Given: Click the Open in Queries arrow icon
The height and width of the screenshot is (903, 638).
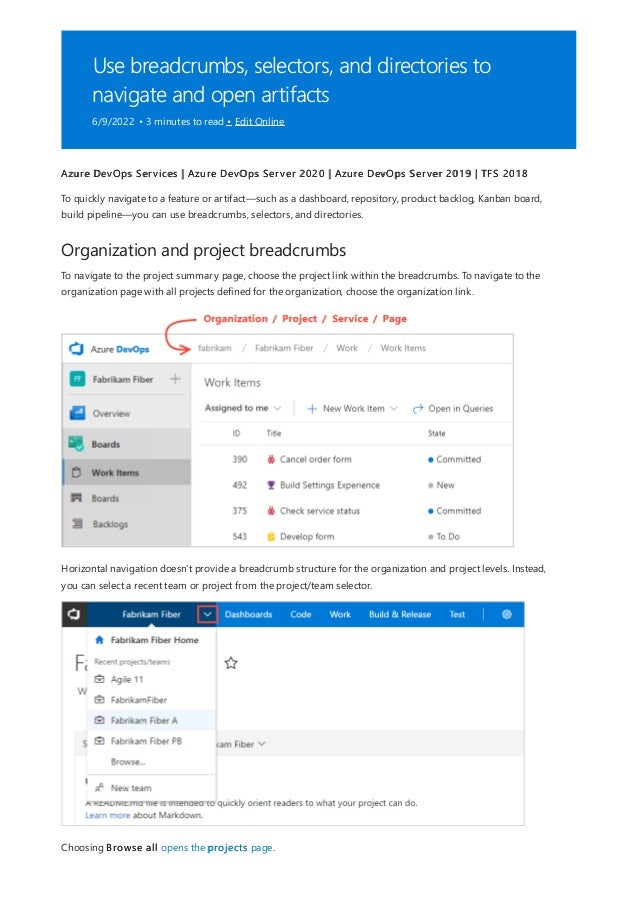Looking at the screenshot, I should 418,408.
